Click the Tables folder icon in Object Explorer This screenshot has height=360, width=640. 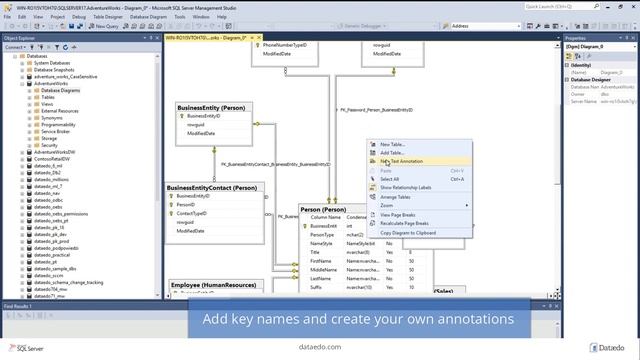point(37,97)
